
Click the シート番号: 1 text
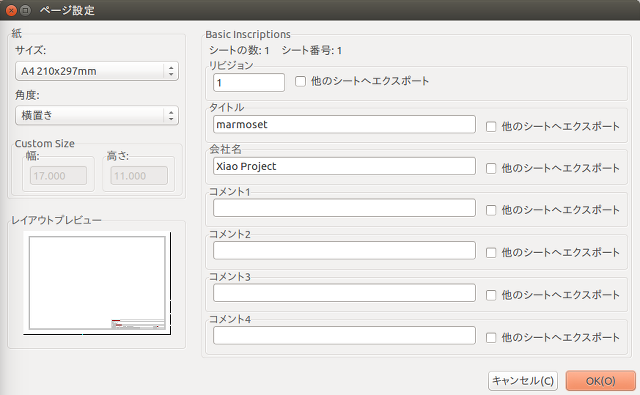click(312, 50)
